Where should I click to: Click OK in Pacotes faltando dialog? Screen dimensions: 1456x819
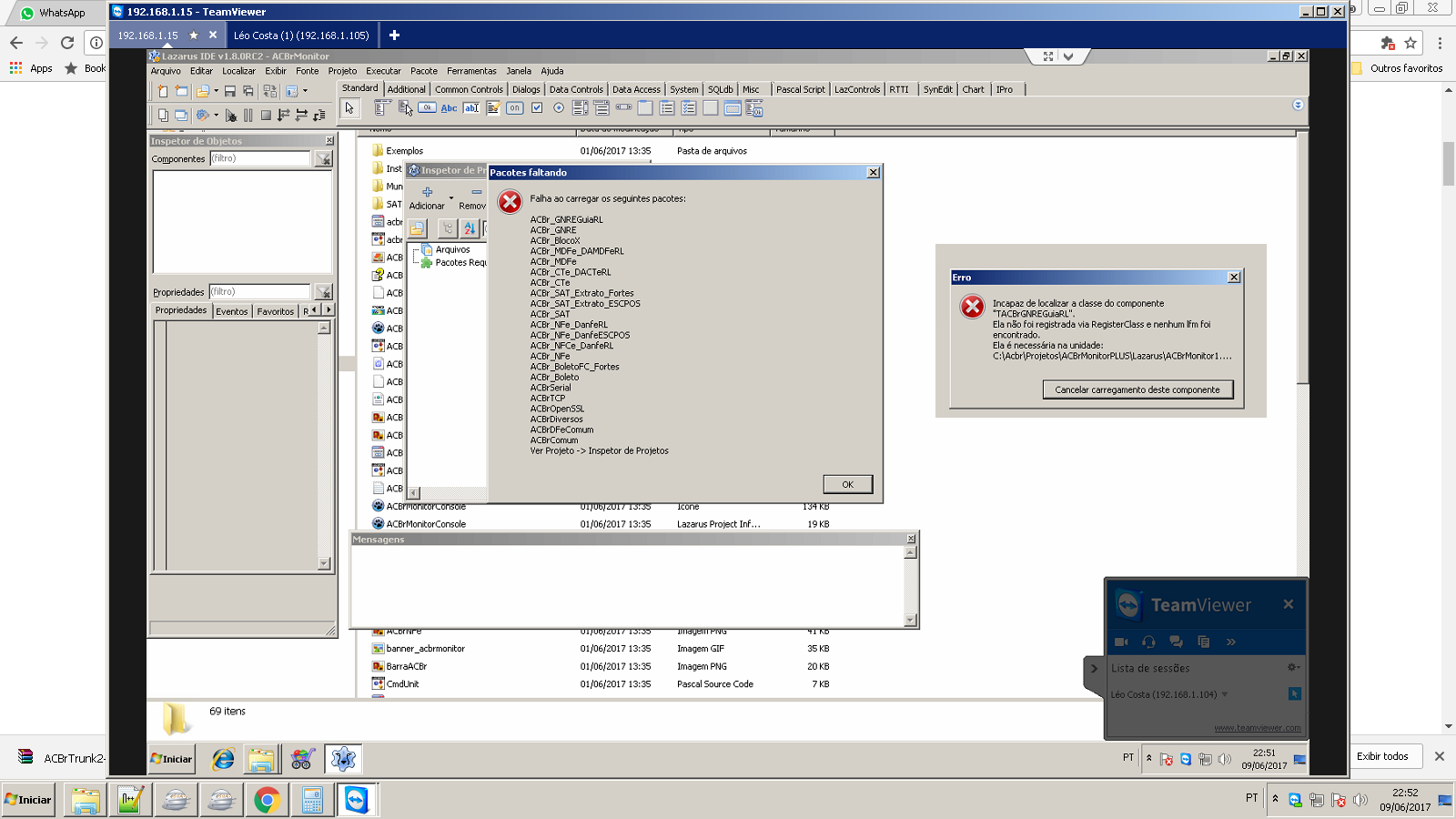click(847, 484)
